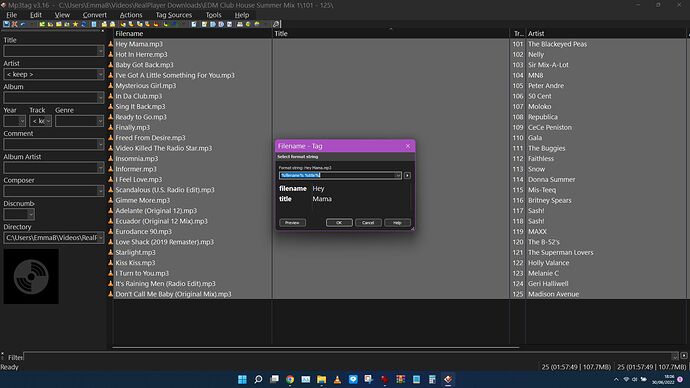Screen dimensions: 690x388
Task: Select the file 'In Da Club.mp3'
Action: point(139,96)
